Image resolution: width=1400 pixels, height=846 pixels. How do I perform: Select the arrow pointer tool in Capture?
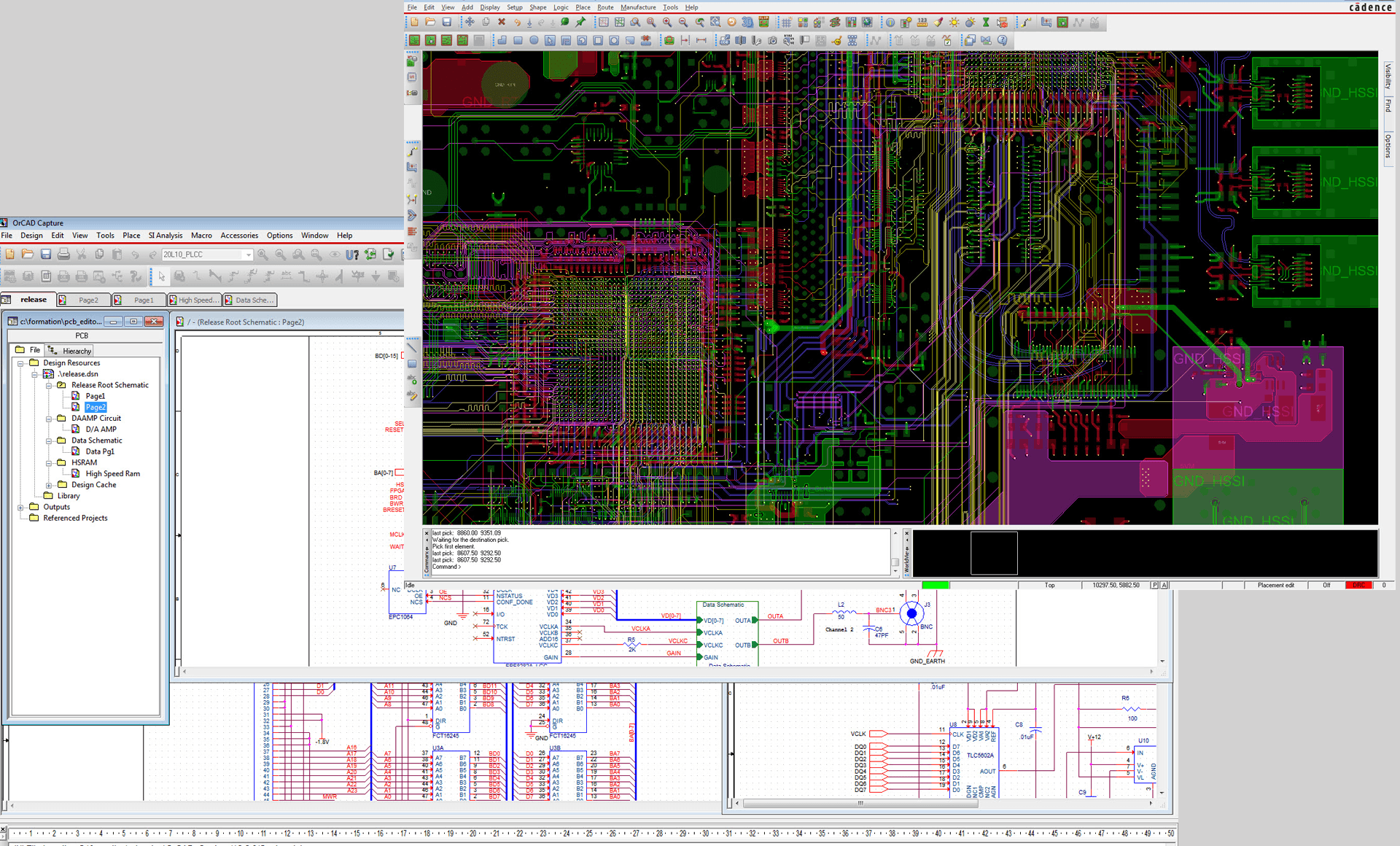[162, 276]
